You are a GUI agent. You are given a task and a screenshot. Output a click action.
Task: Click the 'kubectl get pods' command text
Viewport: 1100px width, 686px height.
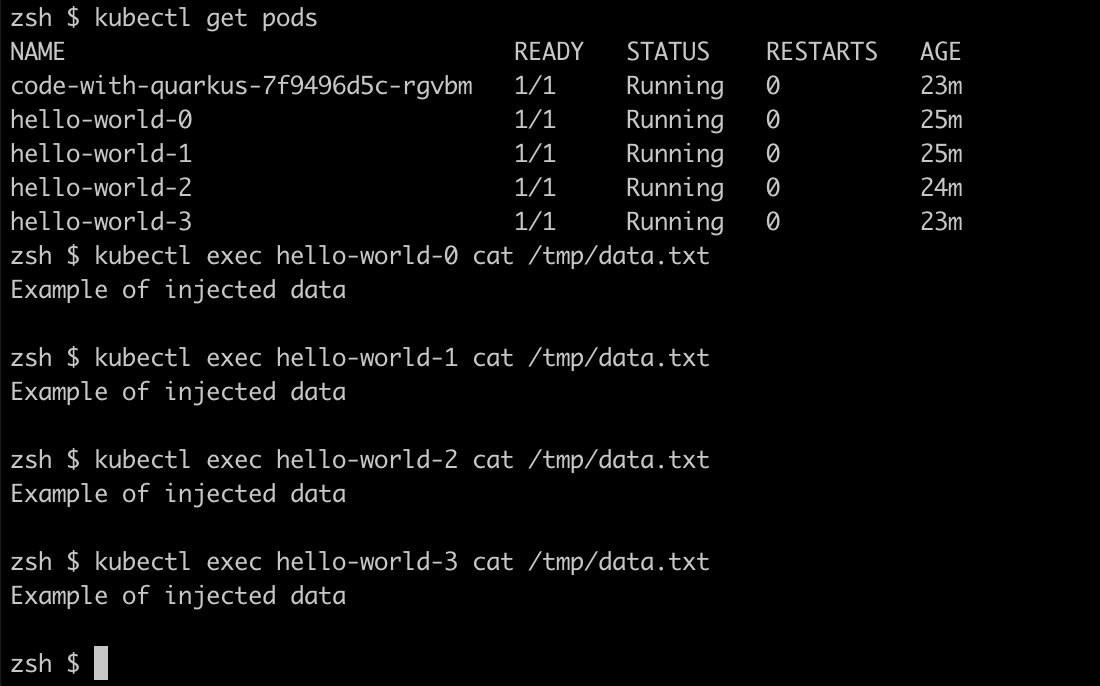(x=206, y=18)
